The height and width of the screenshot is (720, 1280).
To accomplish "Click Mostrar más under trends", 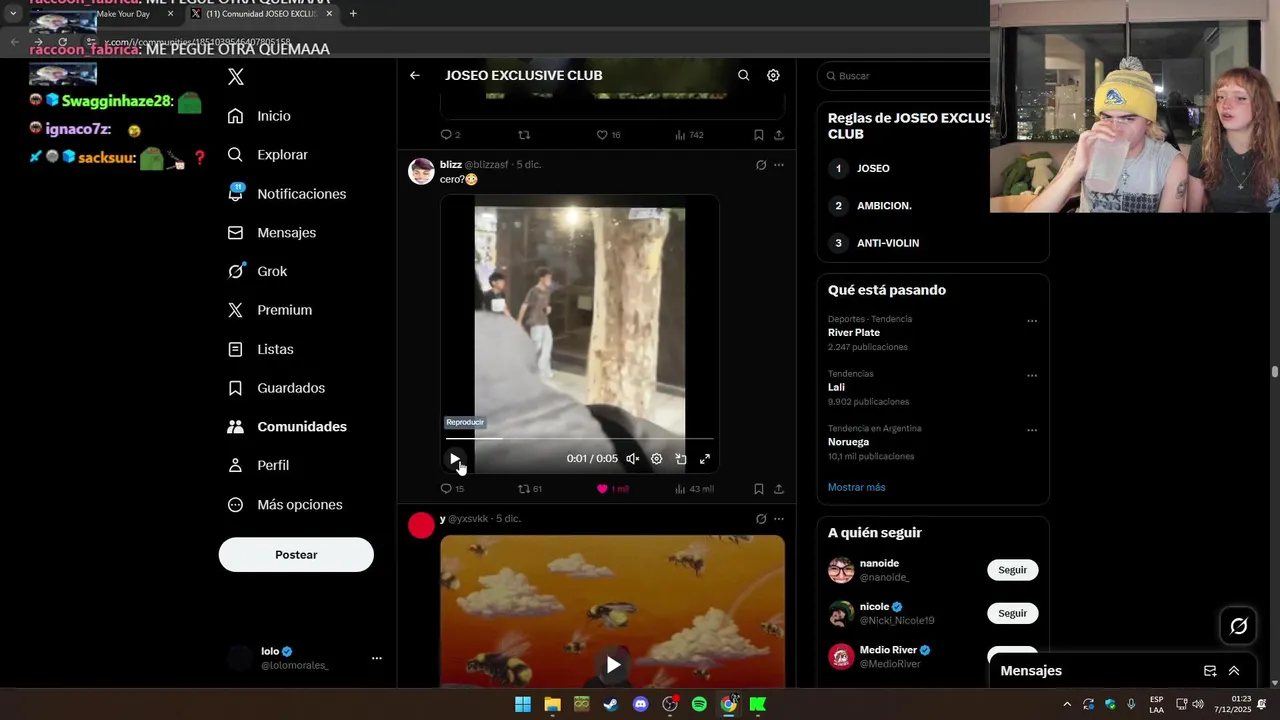I will coord(856,487).
